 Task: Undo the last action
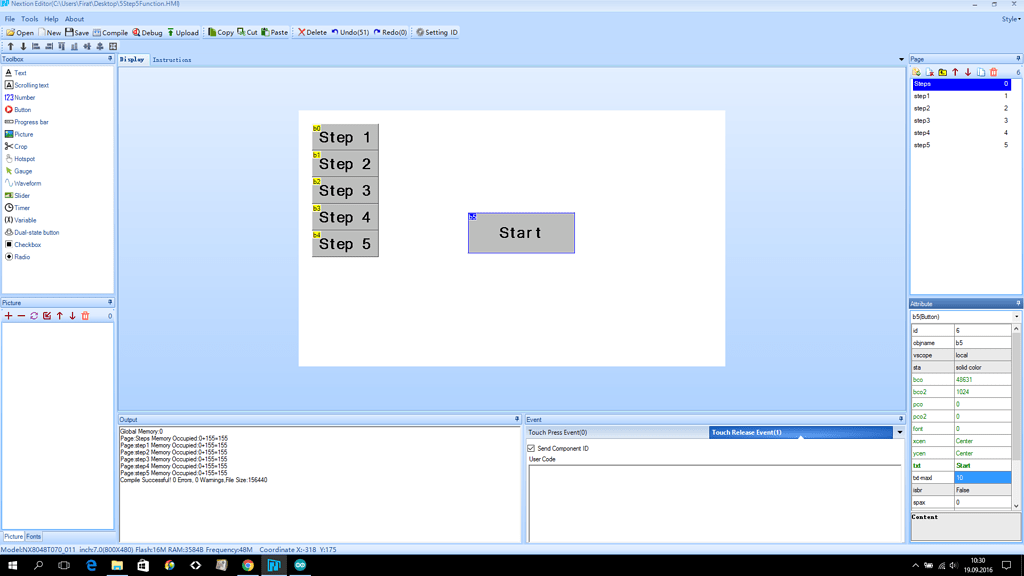(x=350, y=32)
